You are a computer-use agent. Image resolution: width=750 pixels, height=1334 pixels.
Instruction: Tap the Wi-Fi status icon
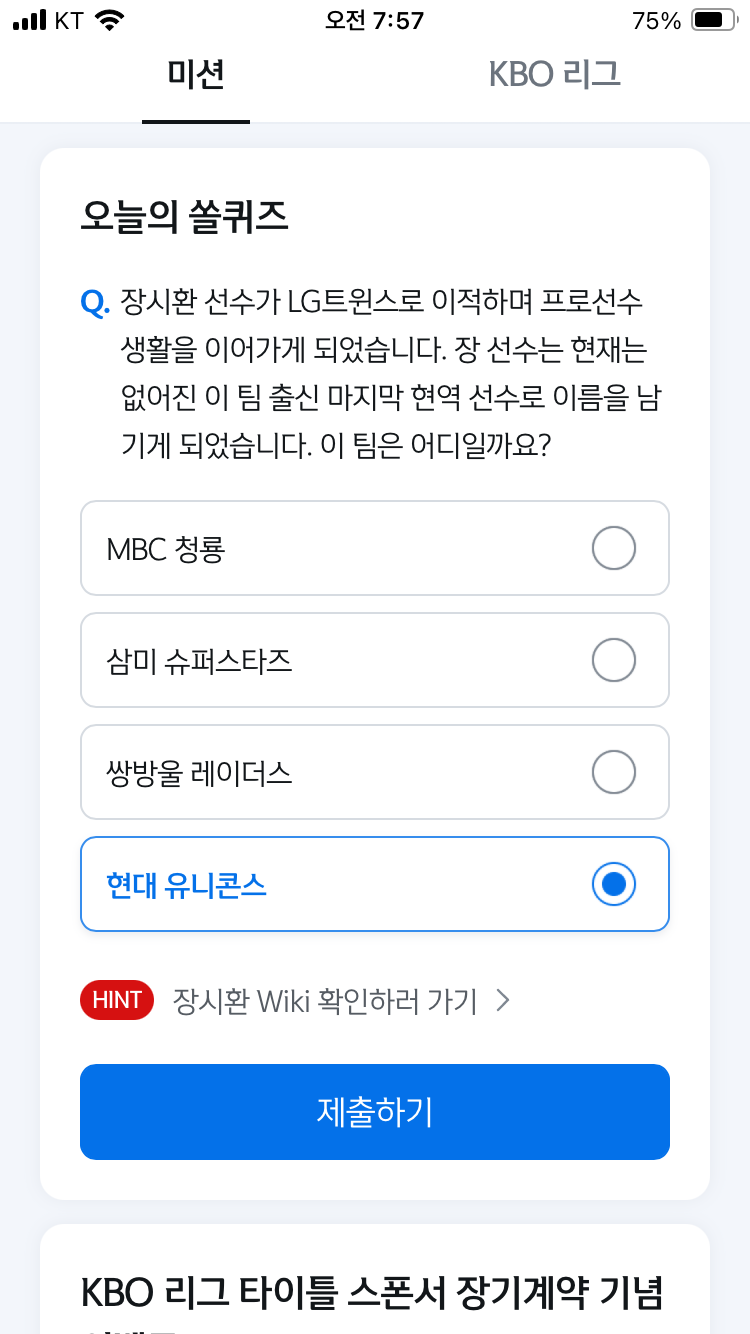coord(108,20)
